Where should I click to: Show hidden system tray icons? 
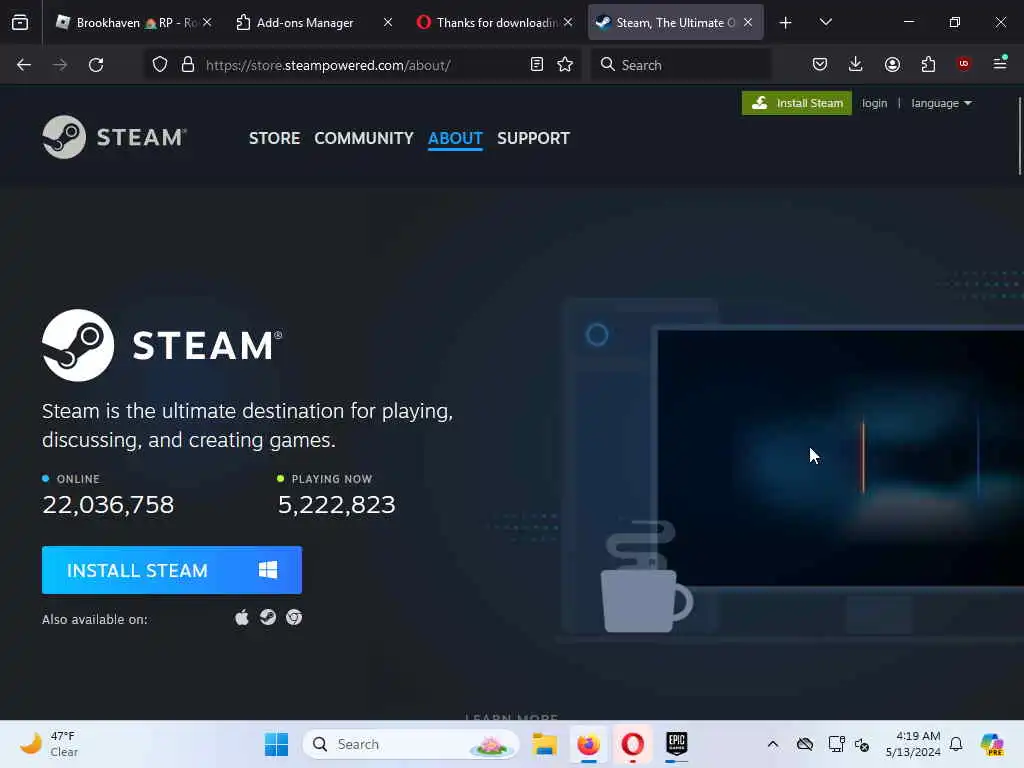tap(773, 744)
